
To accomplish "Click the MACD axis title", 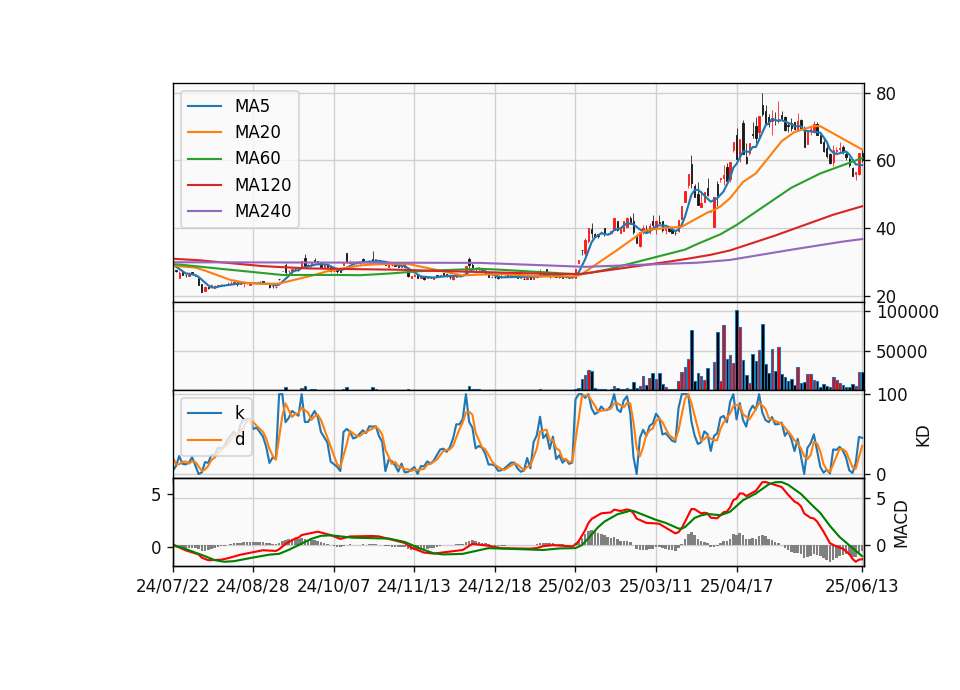I will click(x=900, y=524).
